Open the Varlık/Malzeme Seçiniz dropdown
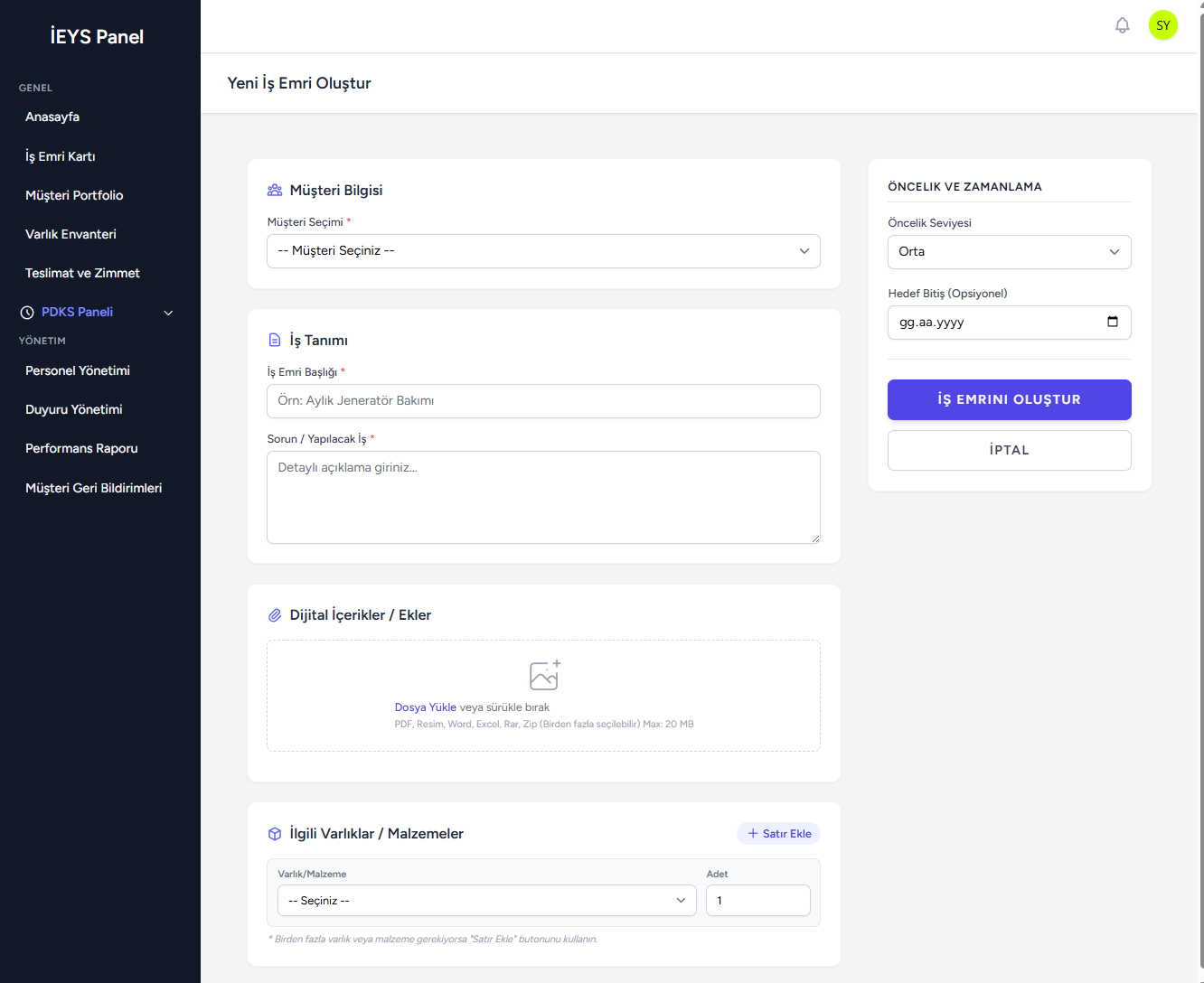This screenshot has width=1204, height=983. coord(486,901)
